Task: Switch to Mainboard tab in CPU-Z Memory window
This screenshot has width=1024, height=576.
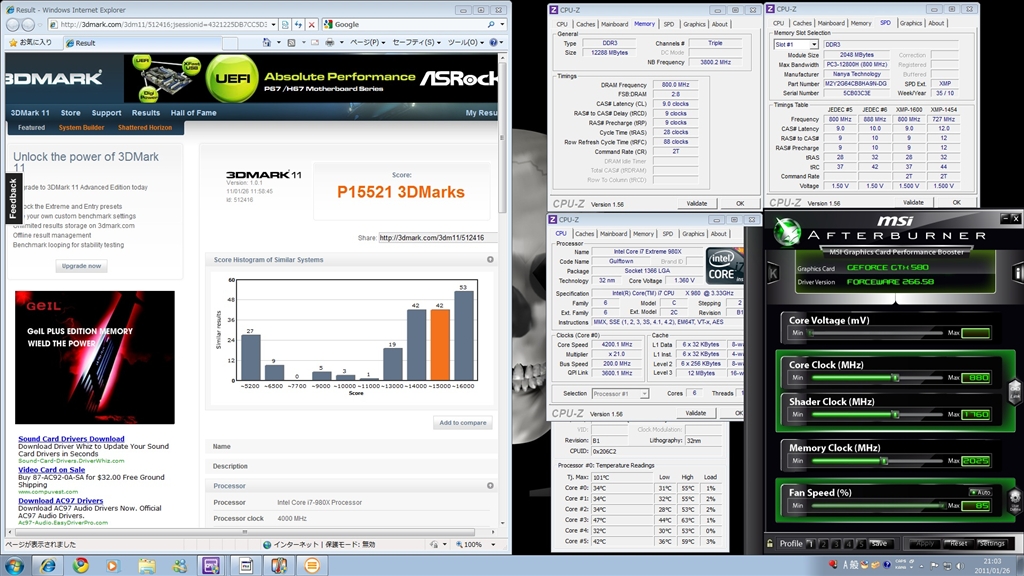Action: (x=614, y=24)
